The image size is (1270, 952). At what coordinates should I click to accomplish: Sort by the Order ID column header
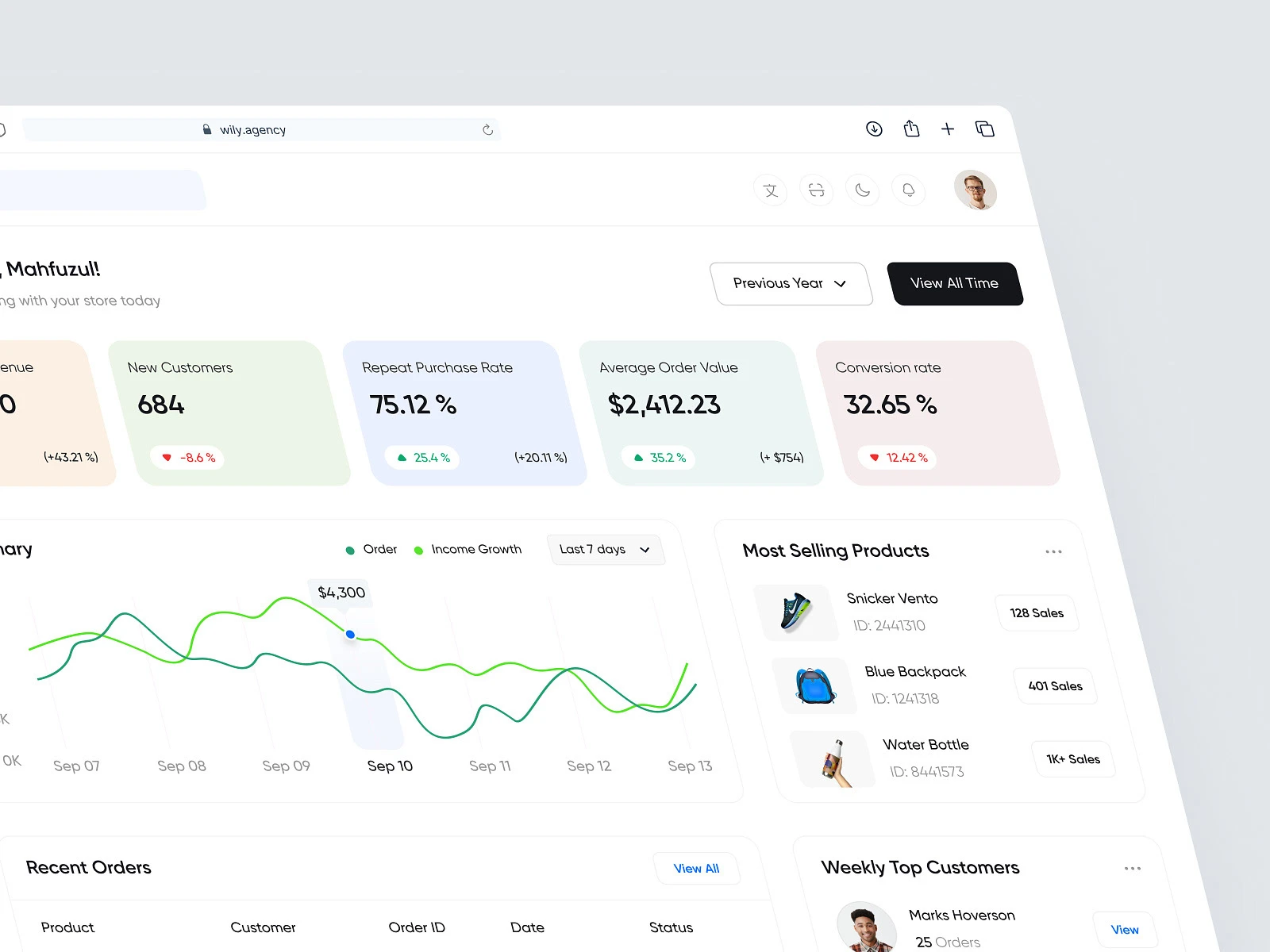click(x=417, y=927)
